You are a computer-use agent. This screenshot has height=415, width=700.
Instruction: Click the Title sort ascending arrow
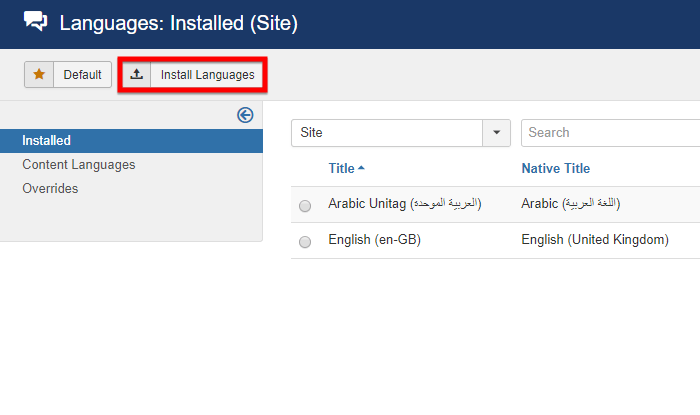coord(361,168)
